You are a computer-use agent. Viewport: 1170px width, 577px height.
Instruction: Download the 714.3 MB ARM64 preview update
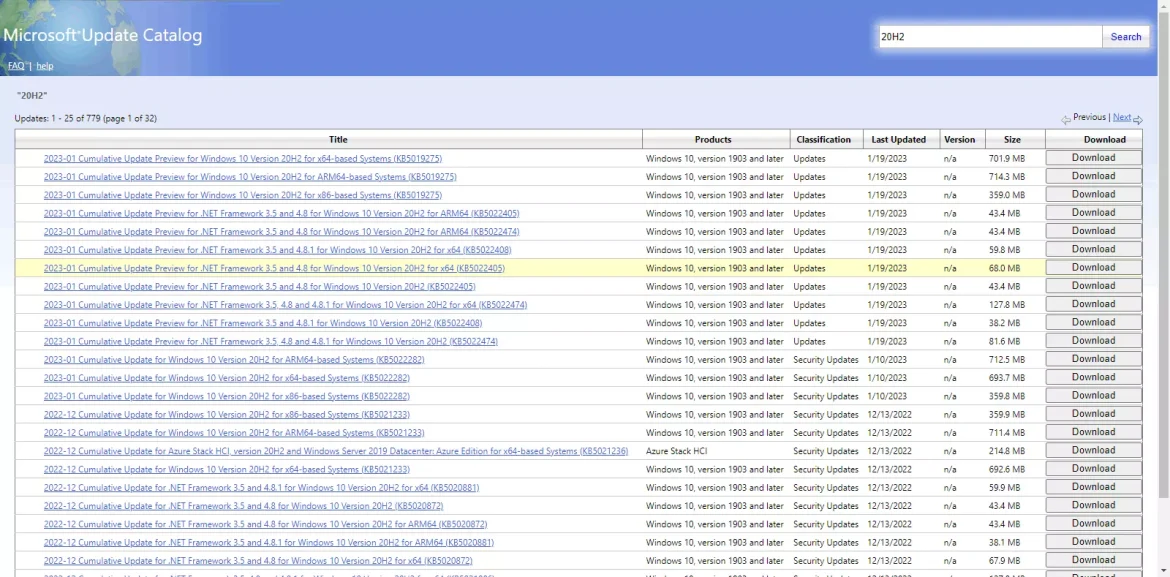pyautogui.click(x=1093, y=176)
